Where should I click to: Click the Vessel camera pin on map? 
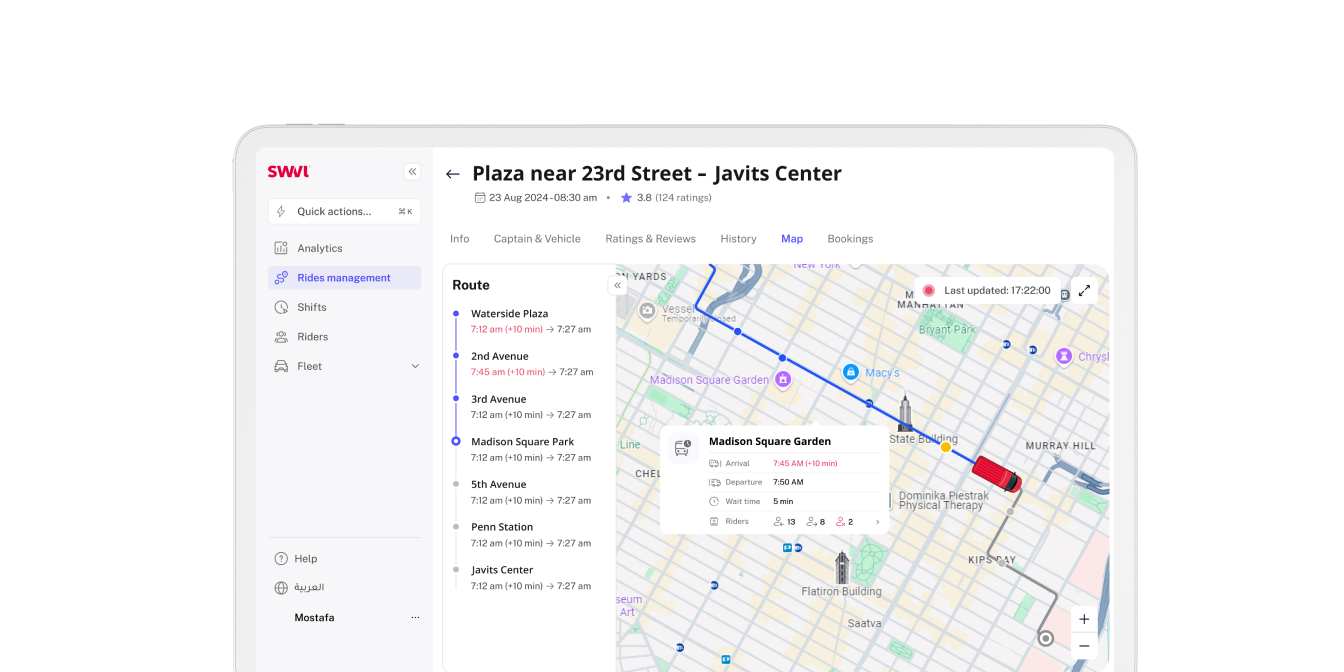coord(648,310)
